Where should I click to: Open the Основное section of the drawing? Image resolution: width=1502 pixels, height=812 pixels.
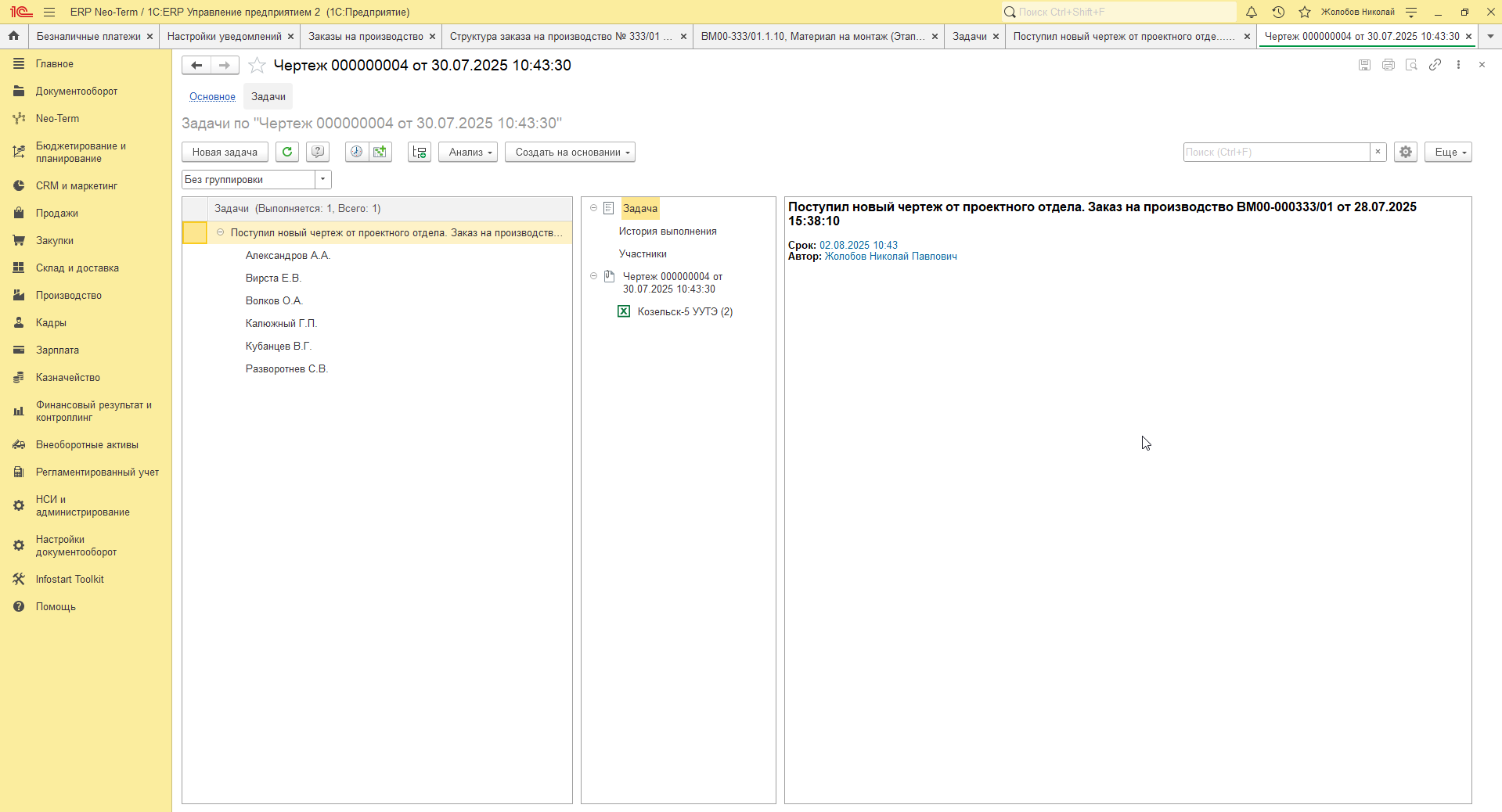pos(212,96)
